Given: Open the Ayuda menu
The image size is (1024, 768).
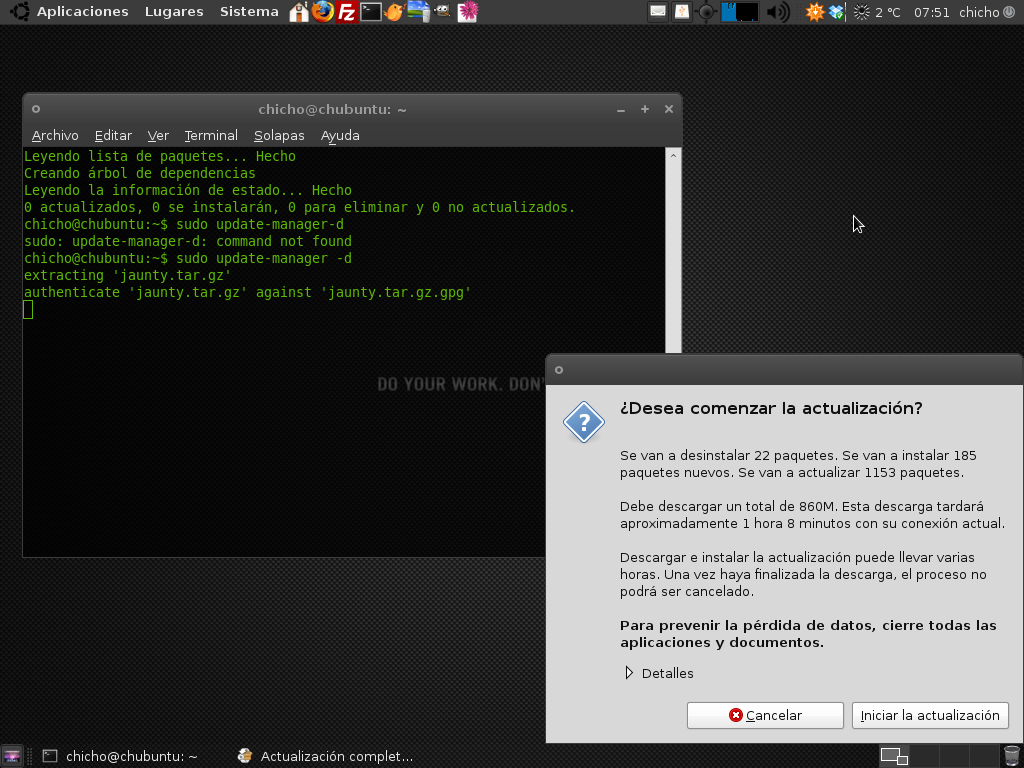Looking at the screenshot, I should point(340,136).
